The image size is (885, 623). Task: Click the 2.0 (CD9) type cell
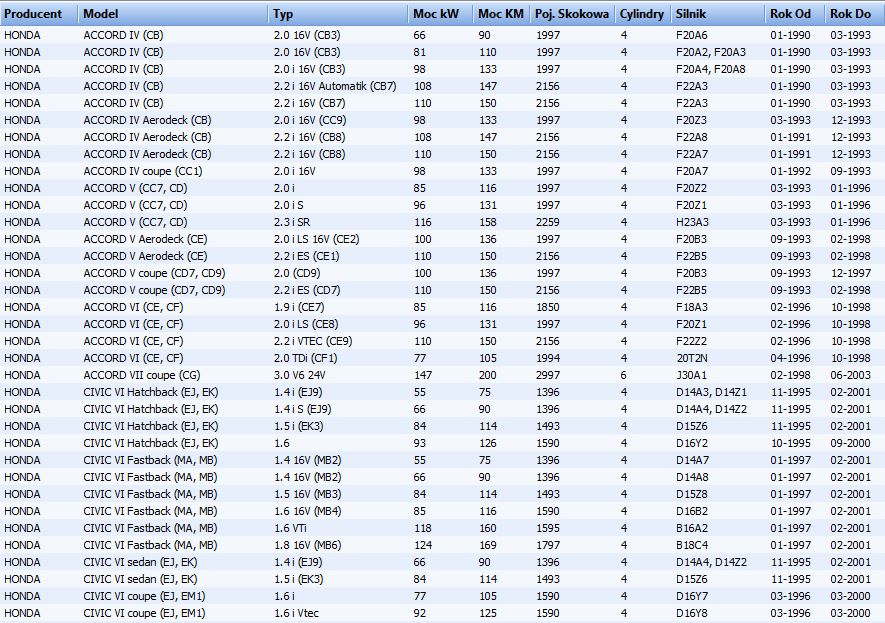pos(297,273)
